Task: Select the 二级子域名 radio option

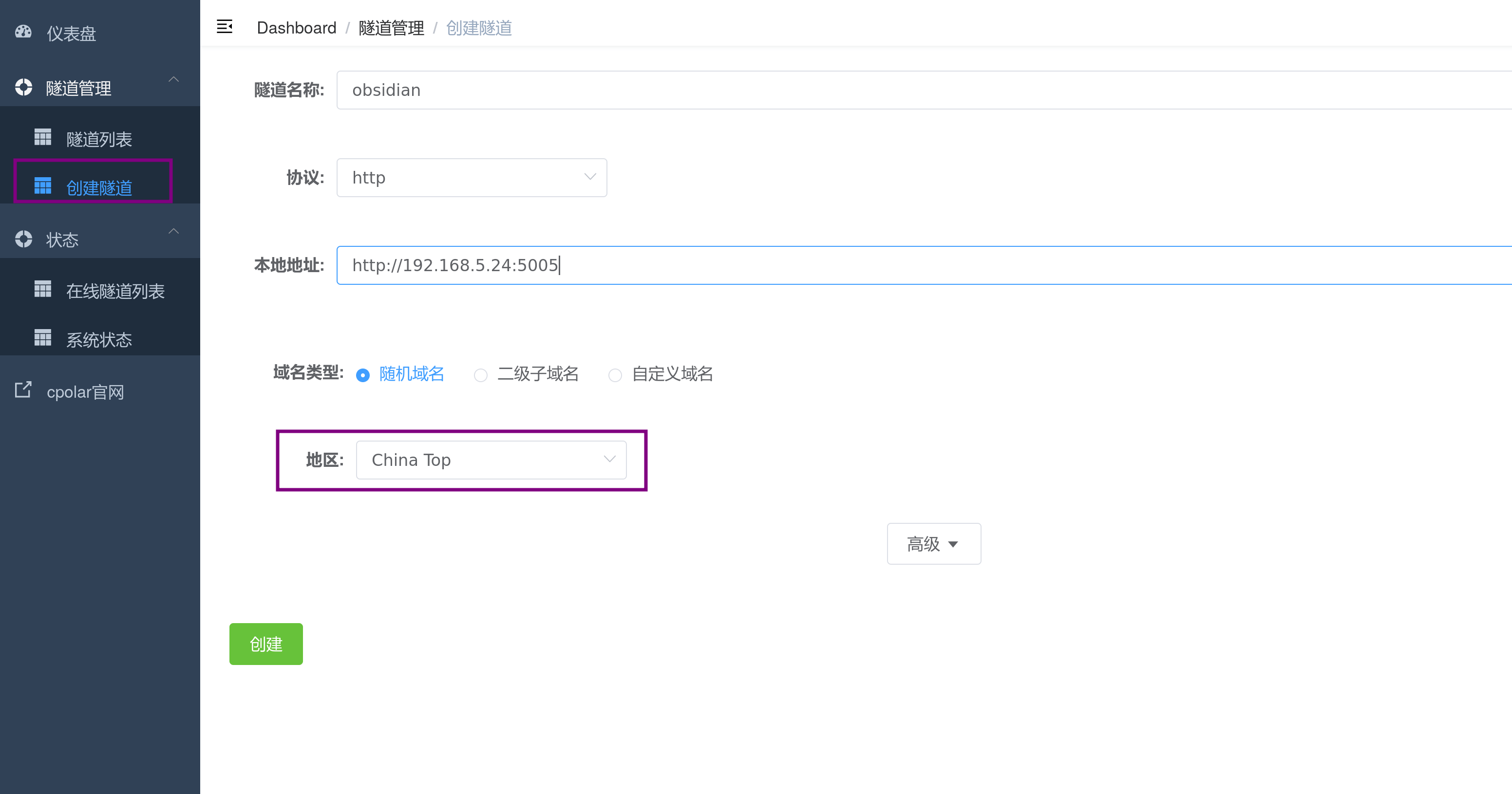Action: click(x=480, y=375)
